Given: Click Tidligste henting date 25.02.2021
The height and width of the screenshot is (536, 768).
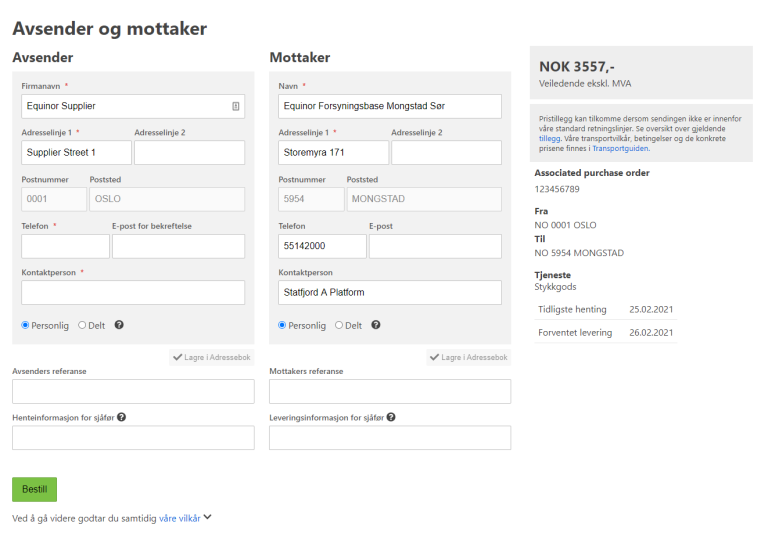Looking at the screenshot, I should [651, 310].
